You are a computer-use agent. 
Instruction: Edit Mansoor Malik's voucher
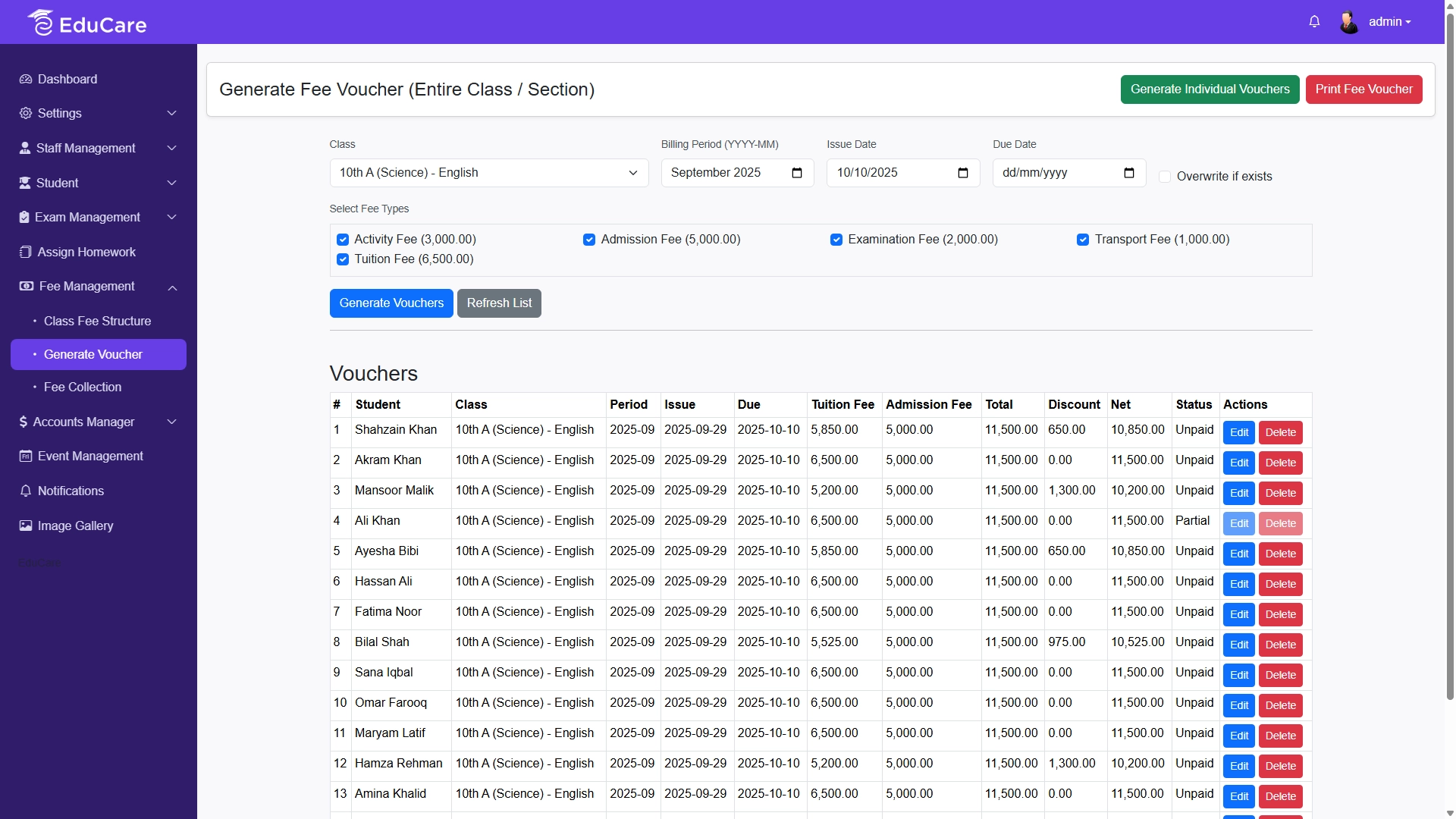tap(1239, 493)
